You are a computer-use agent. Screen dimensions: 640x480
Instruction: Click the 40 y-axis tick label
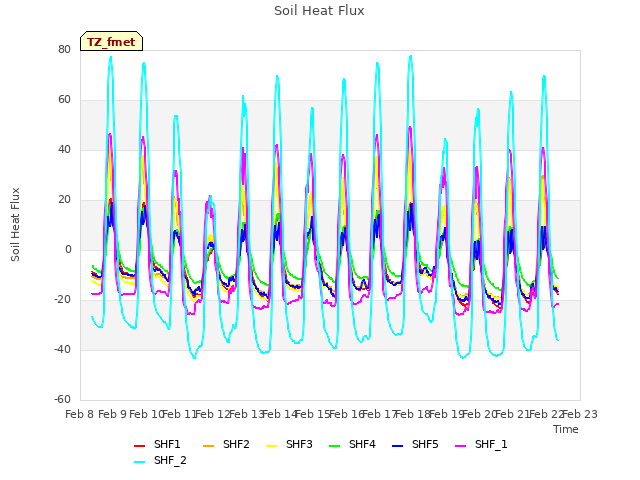[x=64, y=149]
